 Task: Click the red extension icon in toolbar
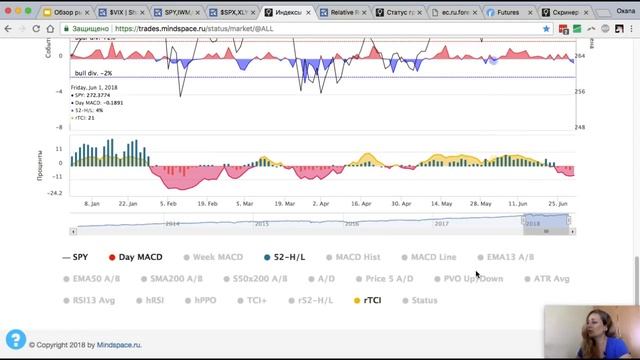[564, 29]
